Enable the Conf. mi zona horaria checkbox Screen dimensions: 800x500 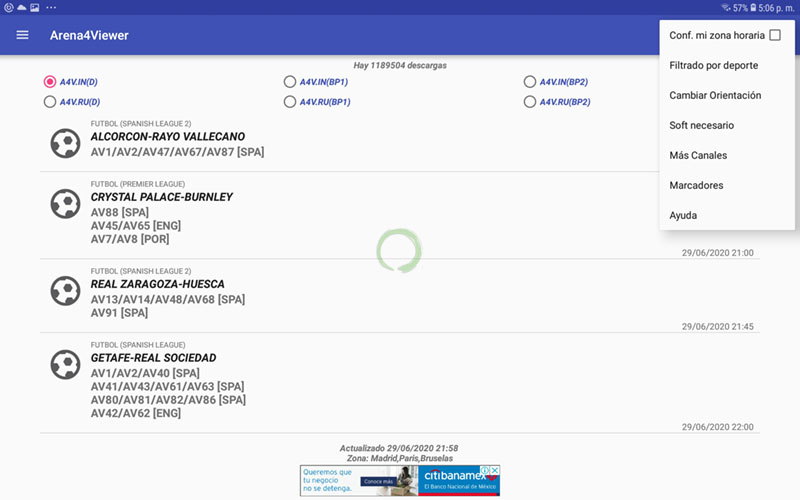(774, 36)
